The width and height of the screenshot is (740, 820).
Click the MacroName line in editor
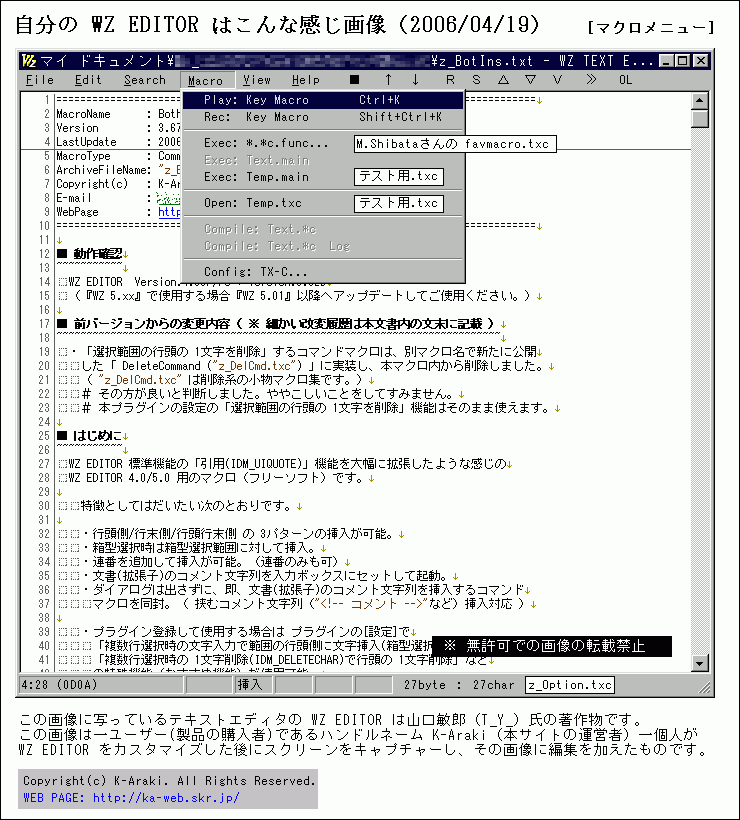point(118,114)
